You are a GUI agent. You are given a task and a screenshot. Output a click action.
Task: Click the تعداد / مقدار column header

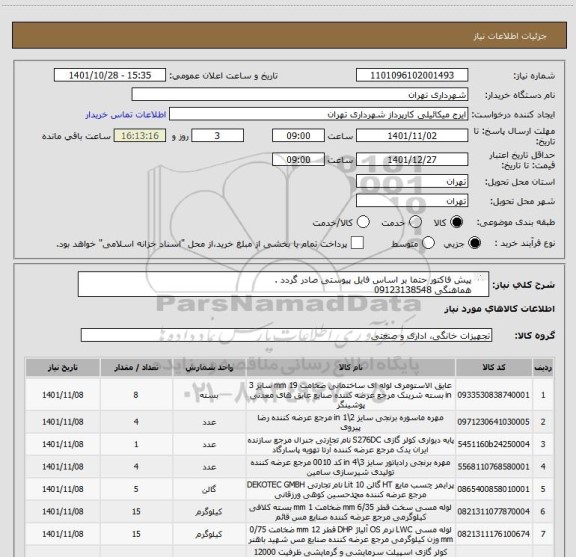point(136,367)
